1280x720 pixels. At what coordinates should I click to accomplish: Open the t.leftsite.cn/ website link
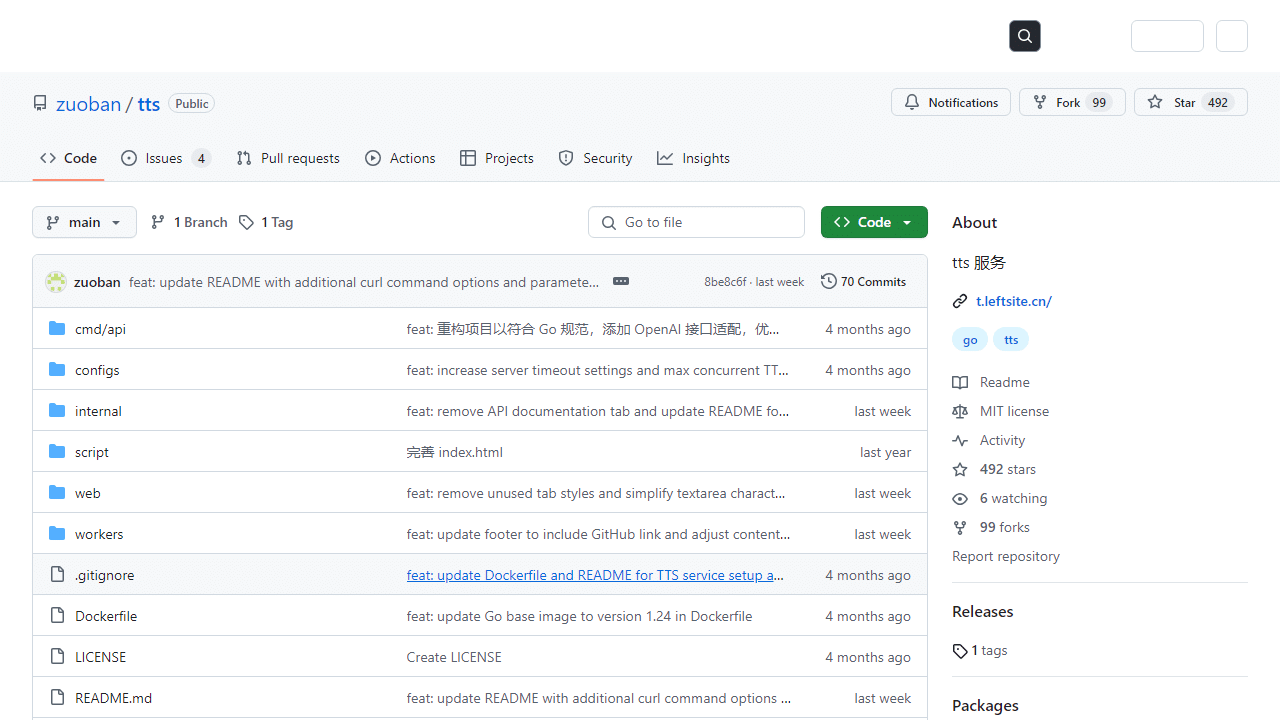pyautogui.click(x=1014, y=301)
